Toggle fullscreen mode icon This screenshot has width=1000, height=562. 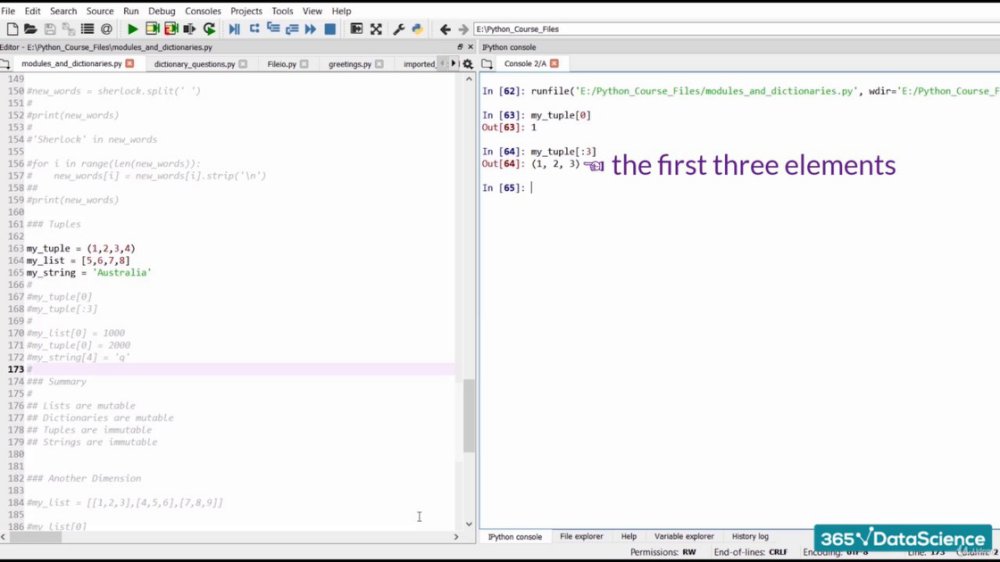[376, 29]
